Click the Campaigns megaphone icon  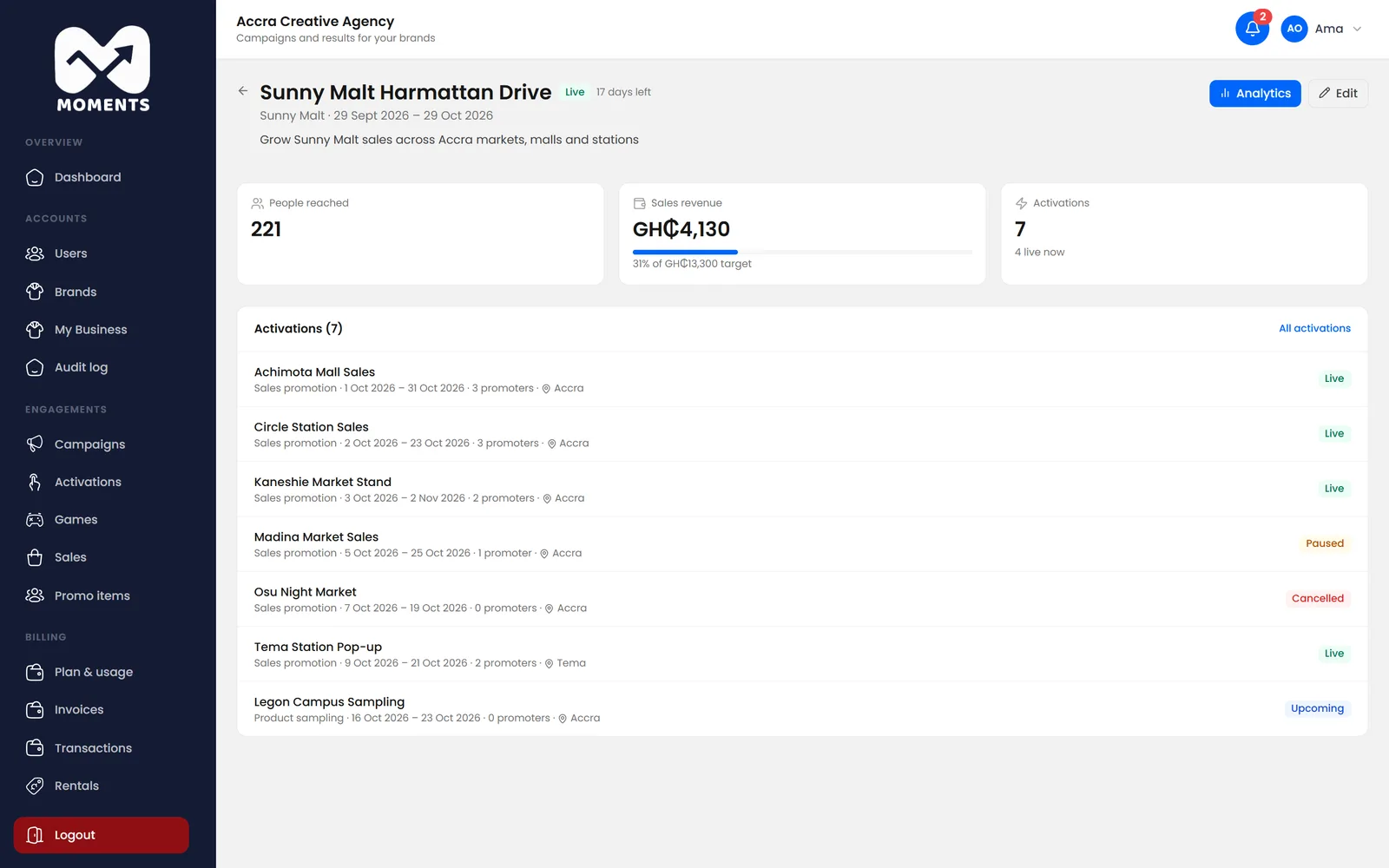click(x=35, y=444)
